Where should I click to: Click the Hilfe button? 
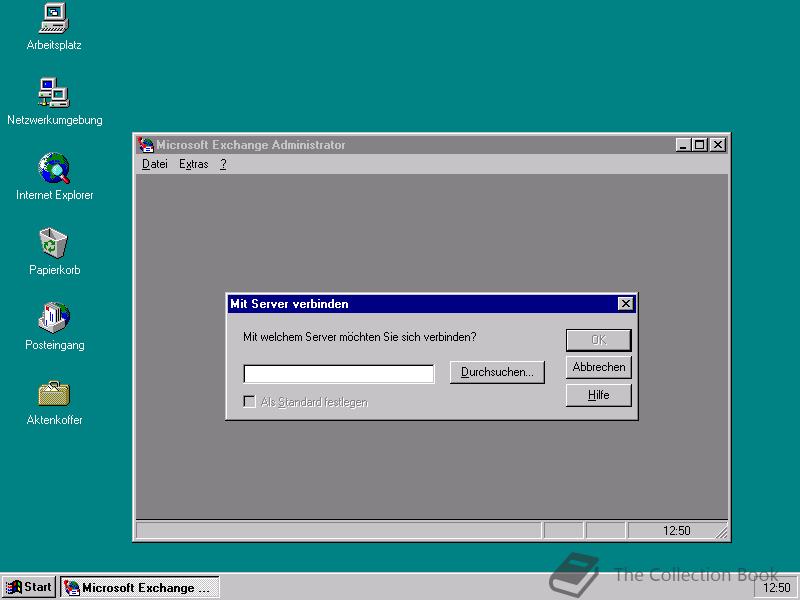(x=598, y=395)
